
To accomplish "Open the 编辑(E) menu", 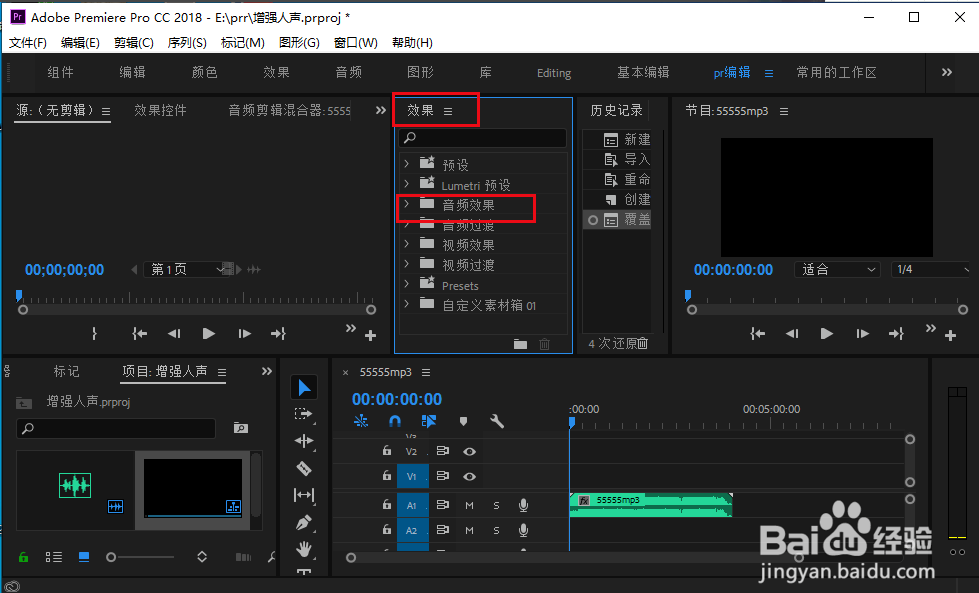I will pos(80,42).
